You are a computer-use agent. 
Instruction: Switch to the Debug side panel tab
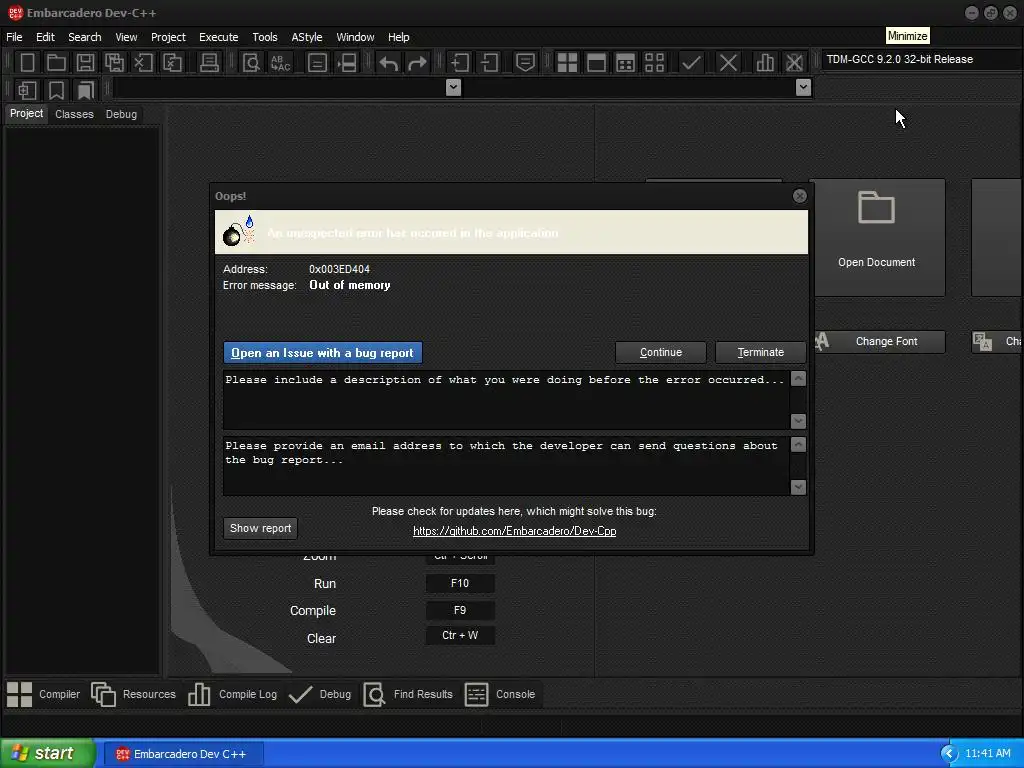click(121, 114)
